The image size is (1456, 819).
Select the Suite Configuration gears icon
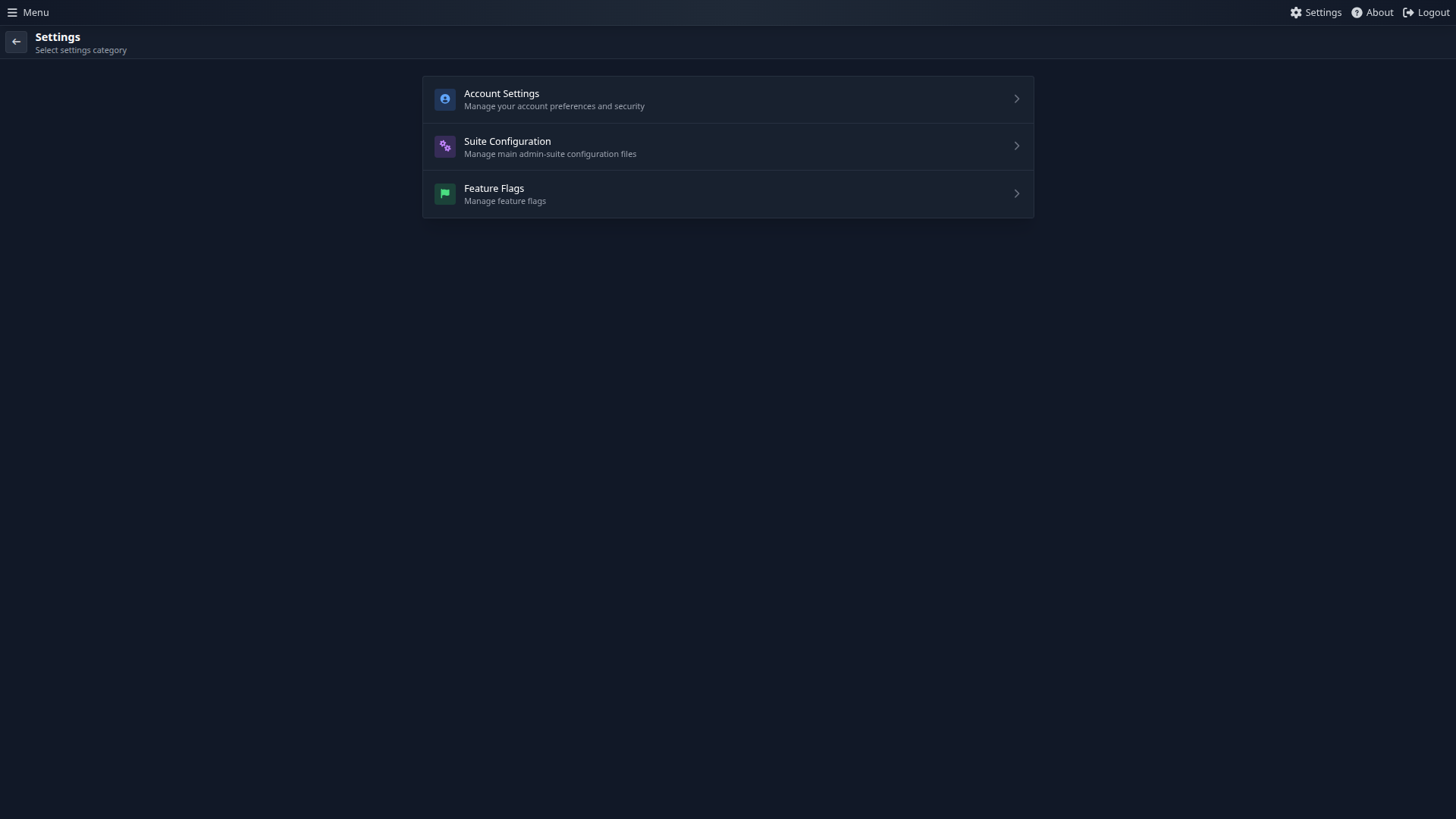[445, 146]
